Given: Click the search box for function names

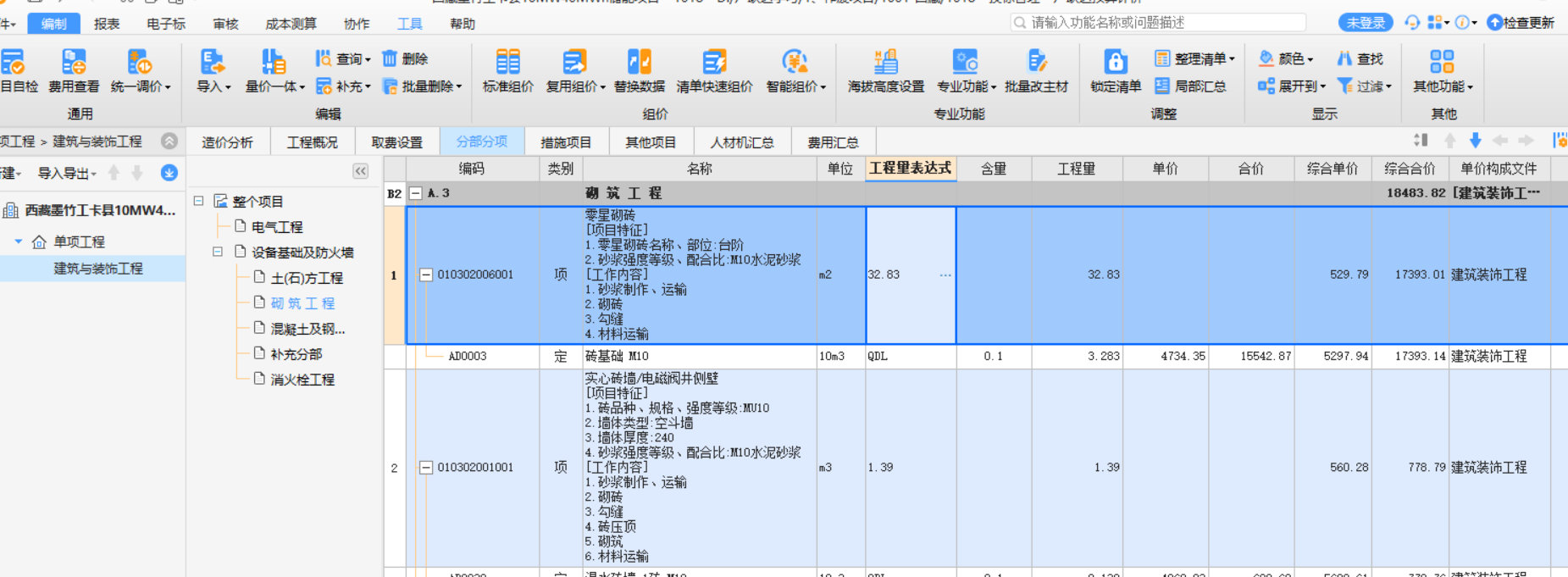Looking at the screenshot, I should point(1158,23).
